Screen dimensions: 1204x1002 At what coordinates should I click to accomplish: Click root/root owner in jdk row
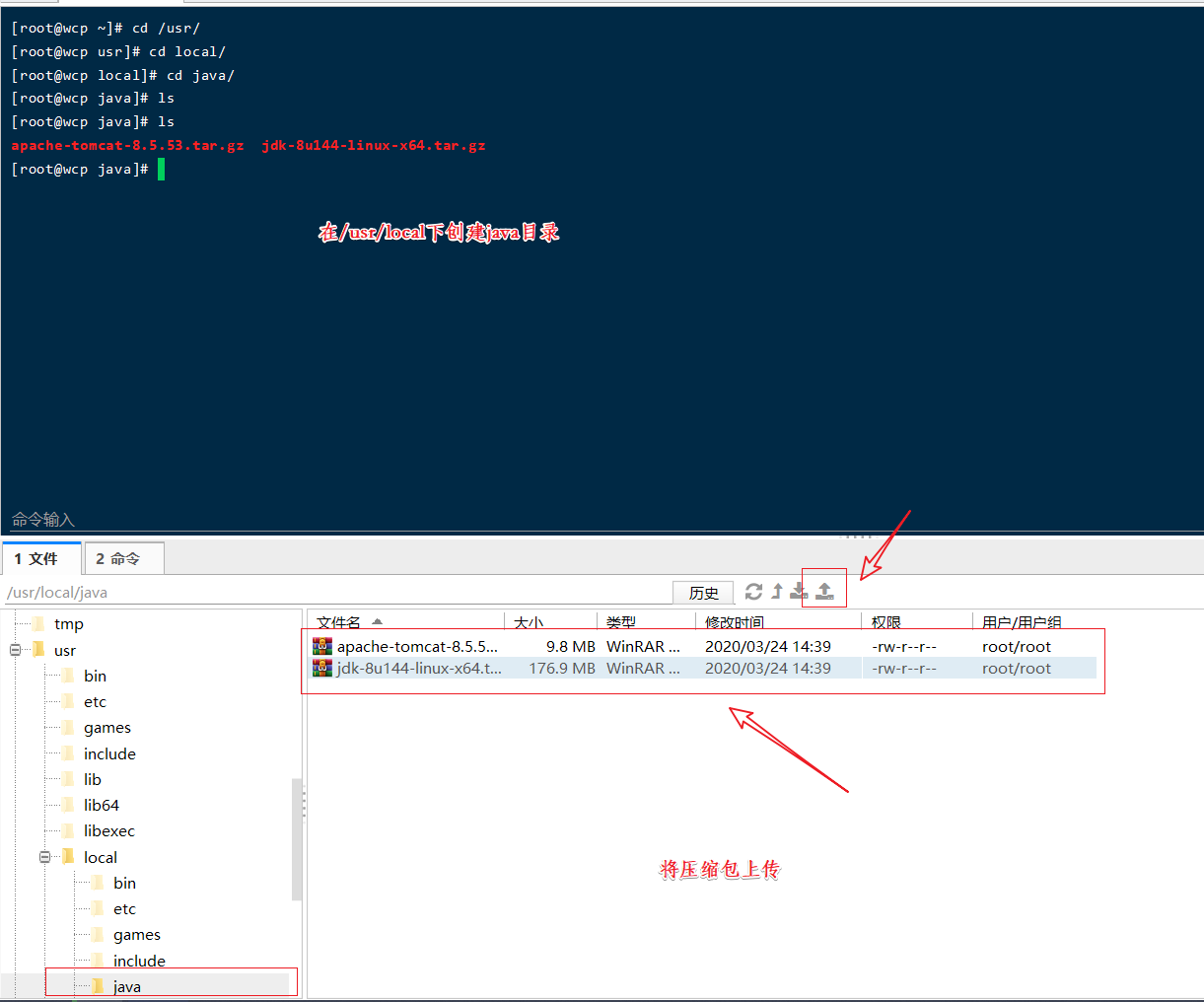coord(1017,669)
